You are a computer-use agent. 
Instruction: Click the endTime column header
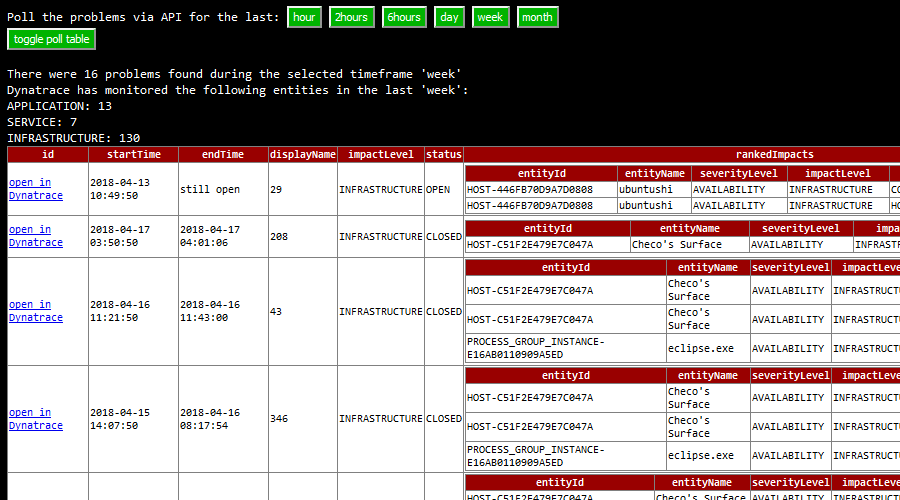tap(223, 154)
